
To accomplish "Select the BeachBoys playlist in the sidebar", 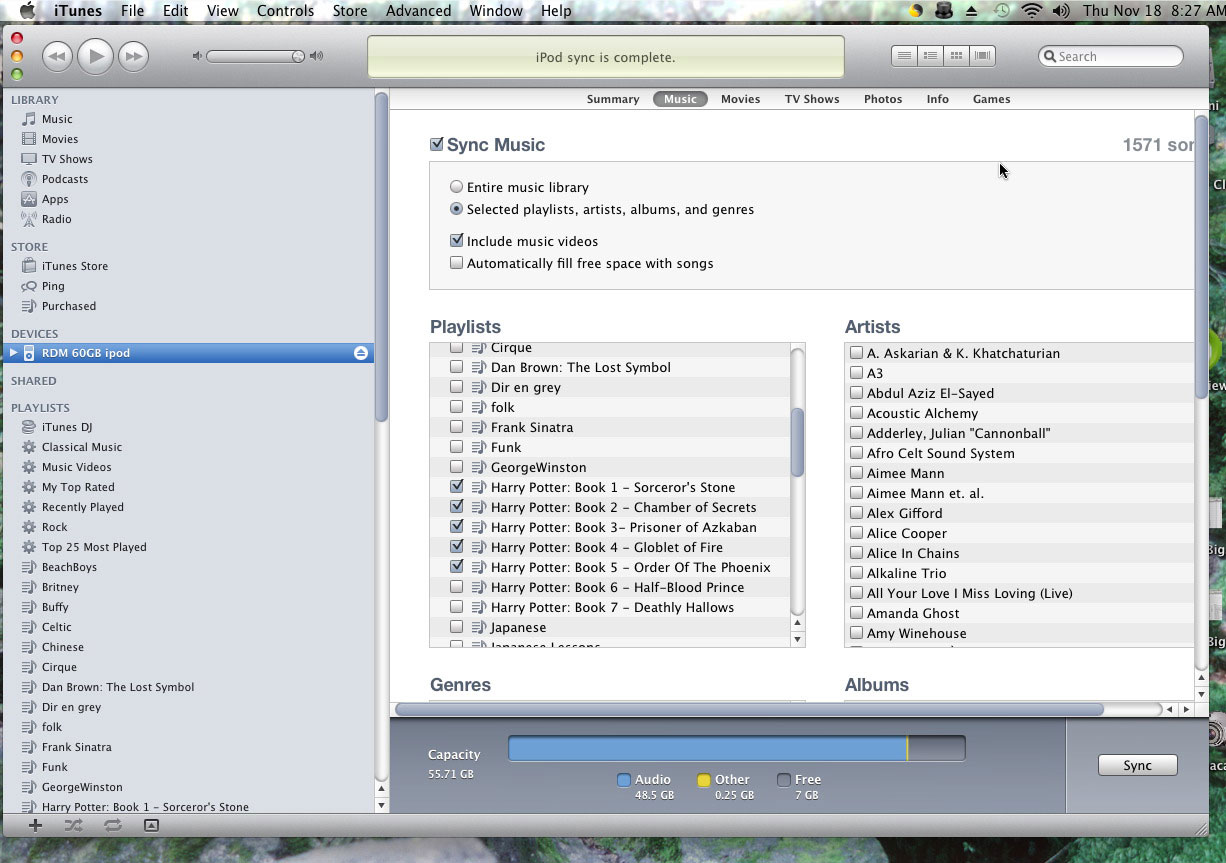I will pyautogui.click(x=69, y=567).
